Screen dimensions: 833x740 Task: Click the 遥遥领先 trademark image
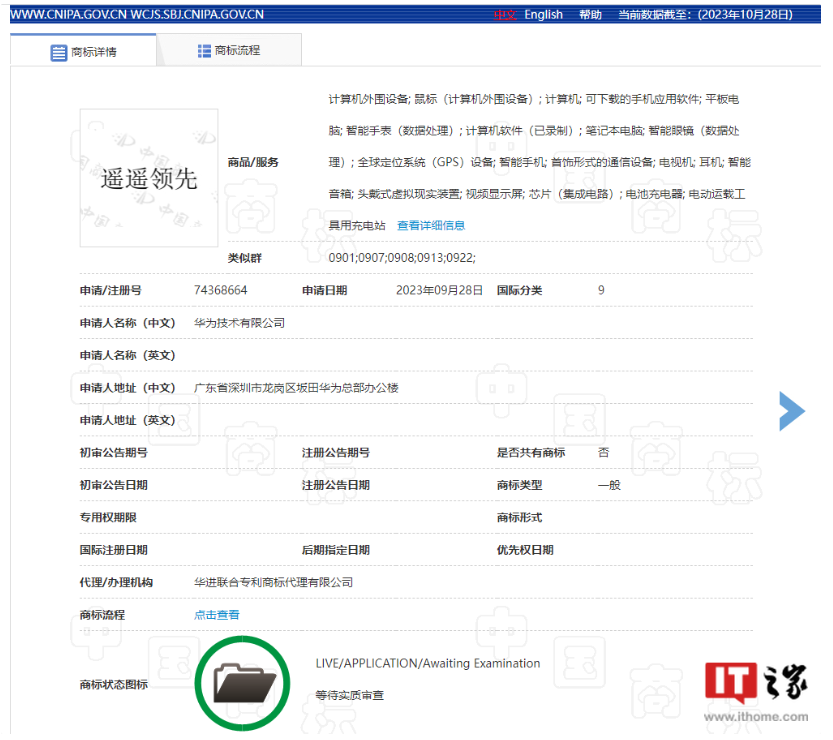click(149, 178)
